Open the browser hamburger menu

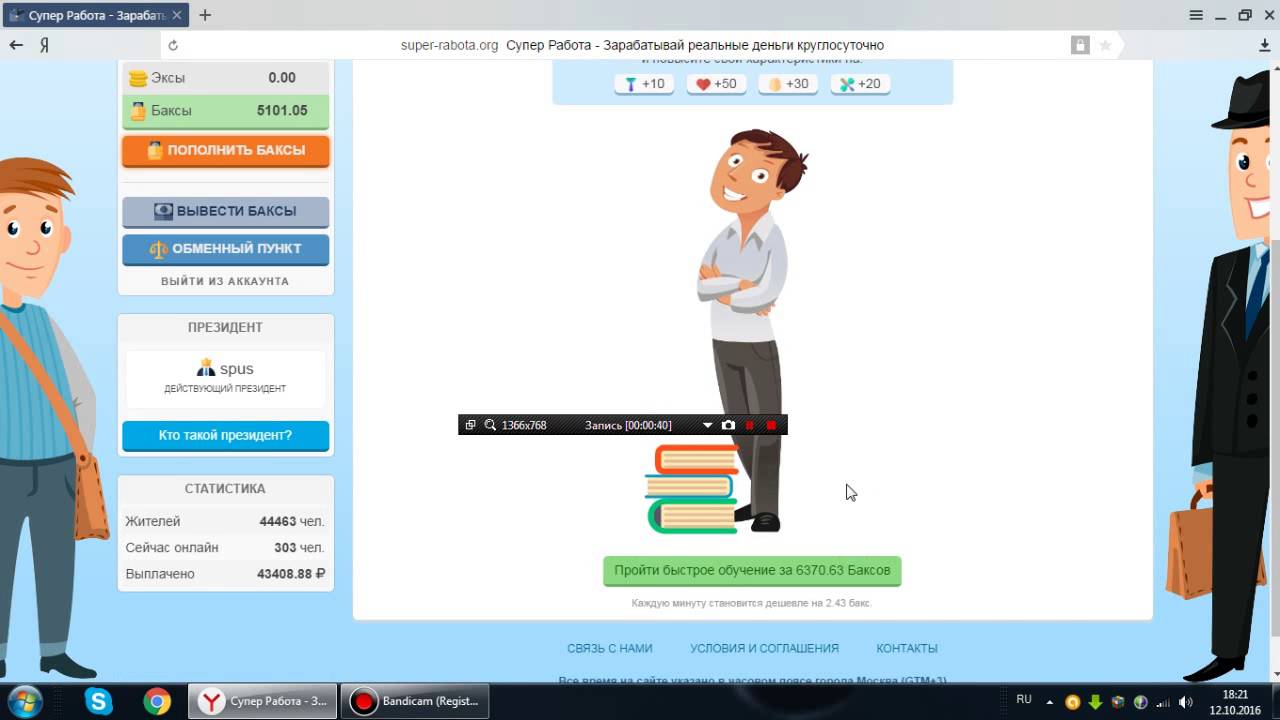pos(1196,15)
